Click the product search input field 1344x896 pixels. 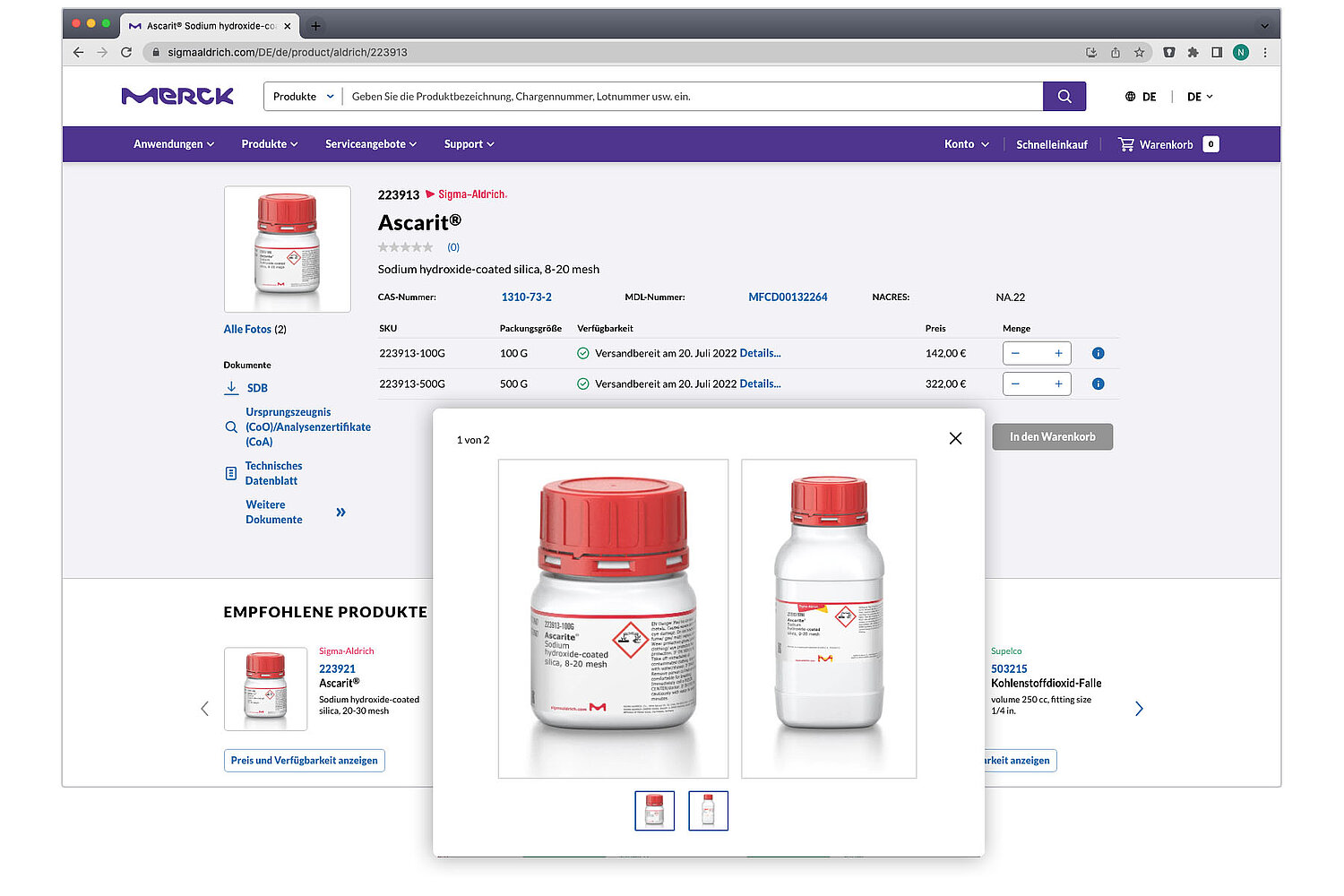tap(693, 96)
